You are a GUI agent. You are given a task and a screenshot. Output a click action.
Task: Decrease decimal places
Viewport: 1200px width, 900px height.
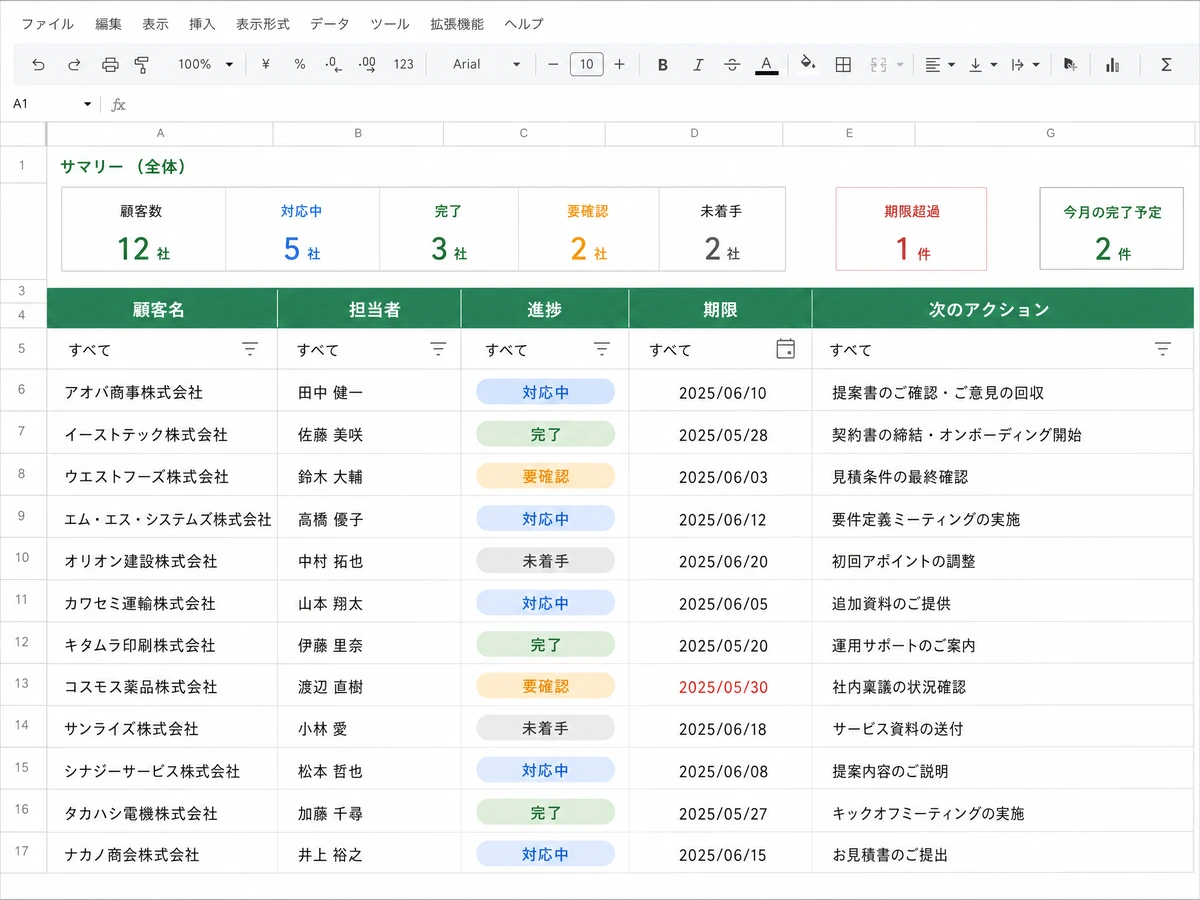click(x=334, y=64)
